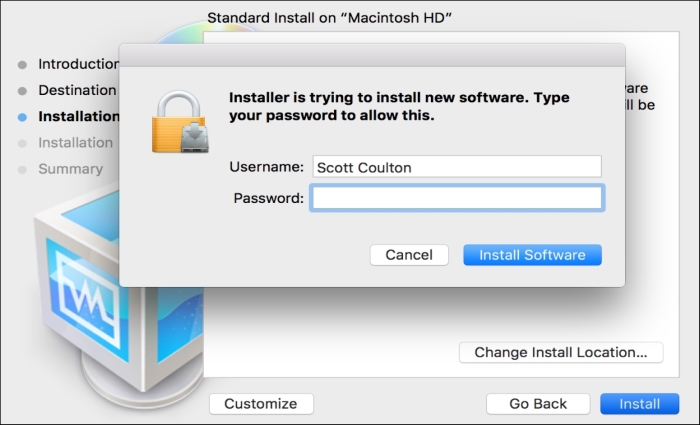Click the empty Password input field
Image resolution: width=700 pixels, height=425 pixels.
pyautogui.click(x=456, y=198)
